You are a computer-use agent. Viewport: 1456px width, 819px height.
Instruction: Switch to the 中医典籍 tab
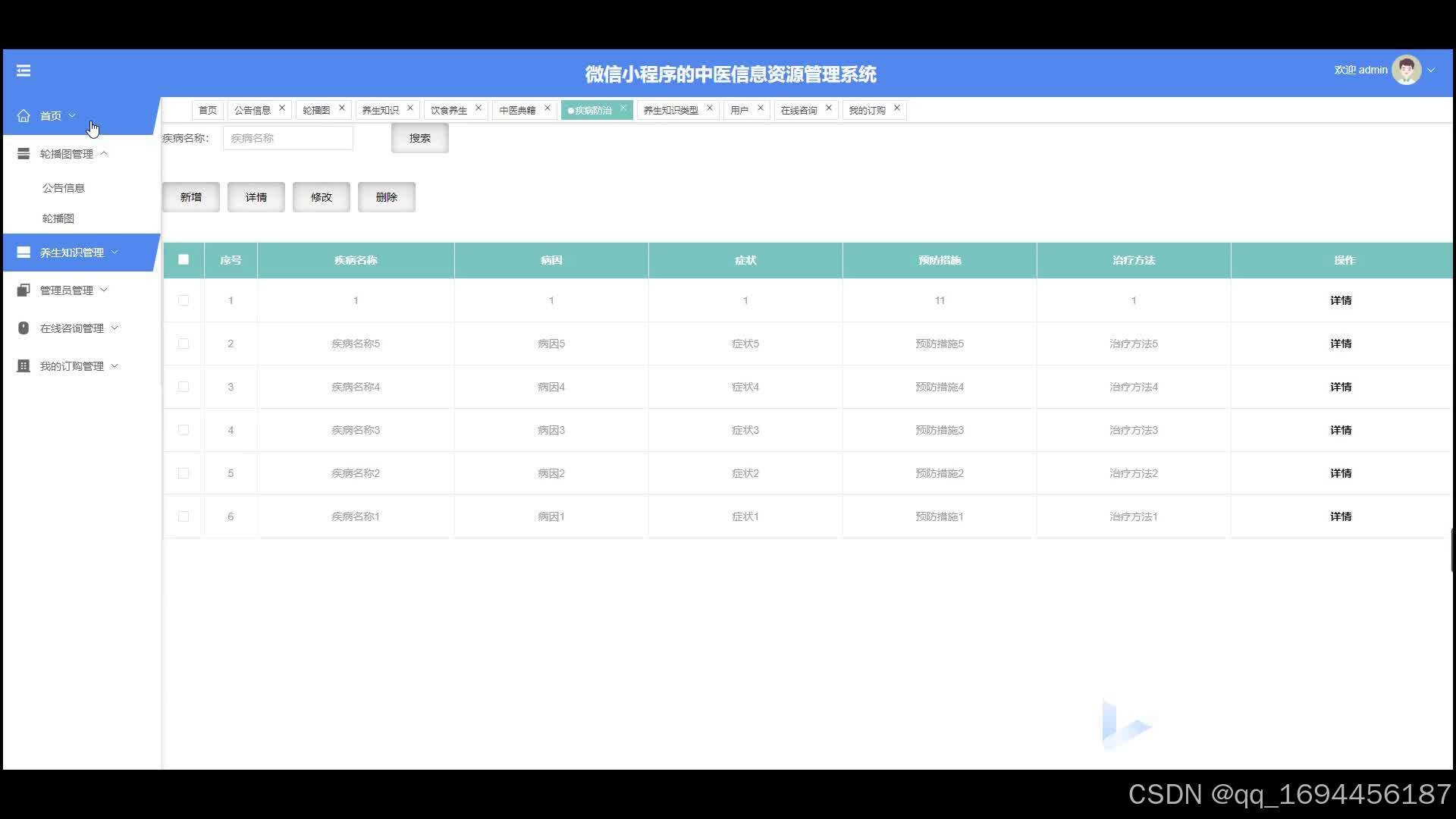tap(517, 110)
